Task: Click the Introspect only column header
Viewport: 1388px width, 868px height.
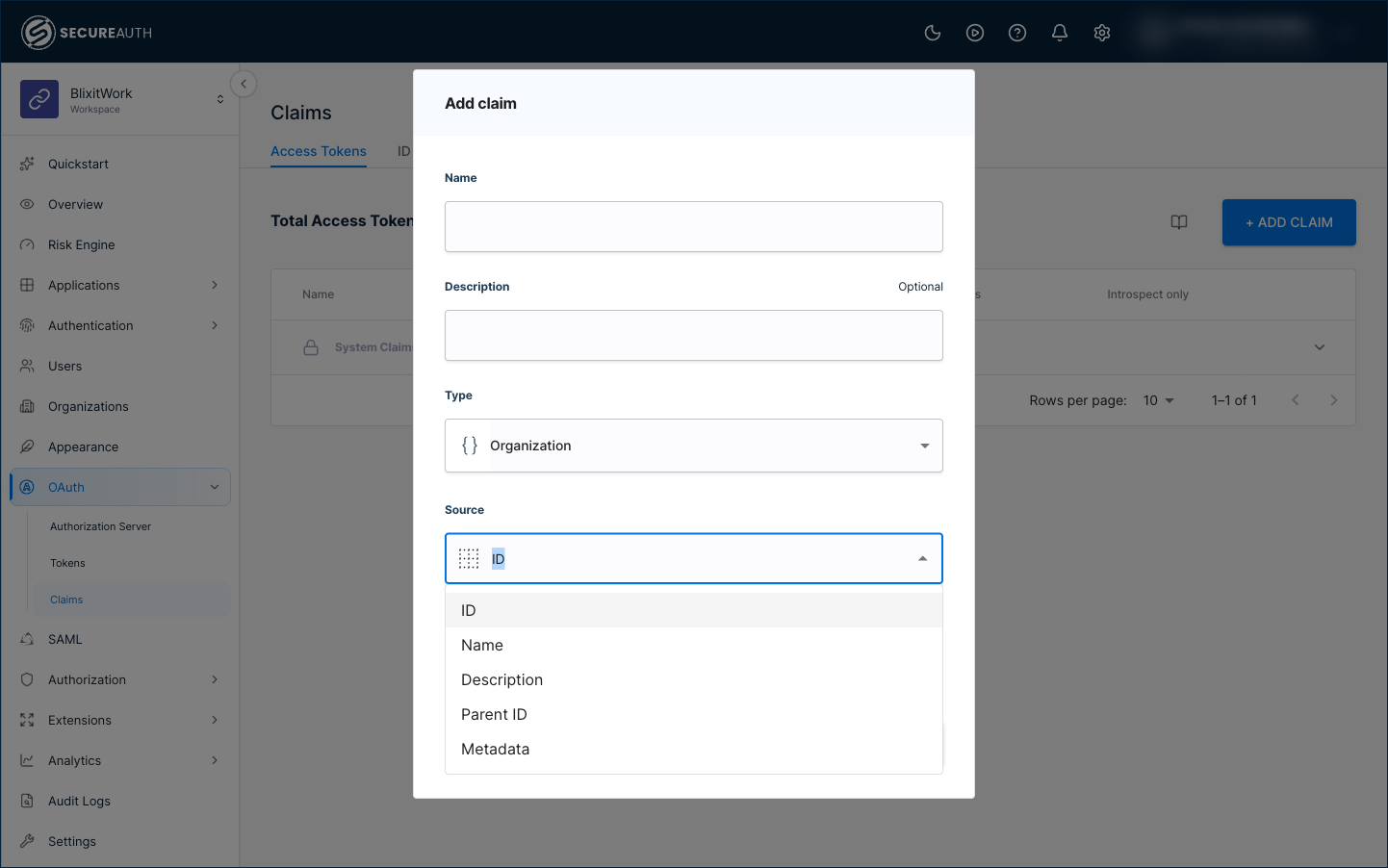Action: coord(1147,294)
